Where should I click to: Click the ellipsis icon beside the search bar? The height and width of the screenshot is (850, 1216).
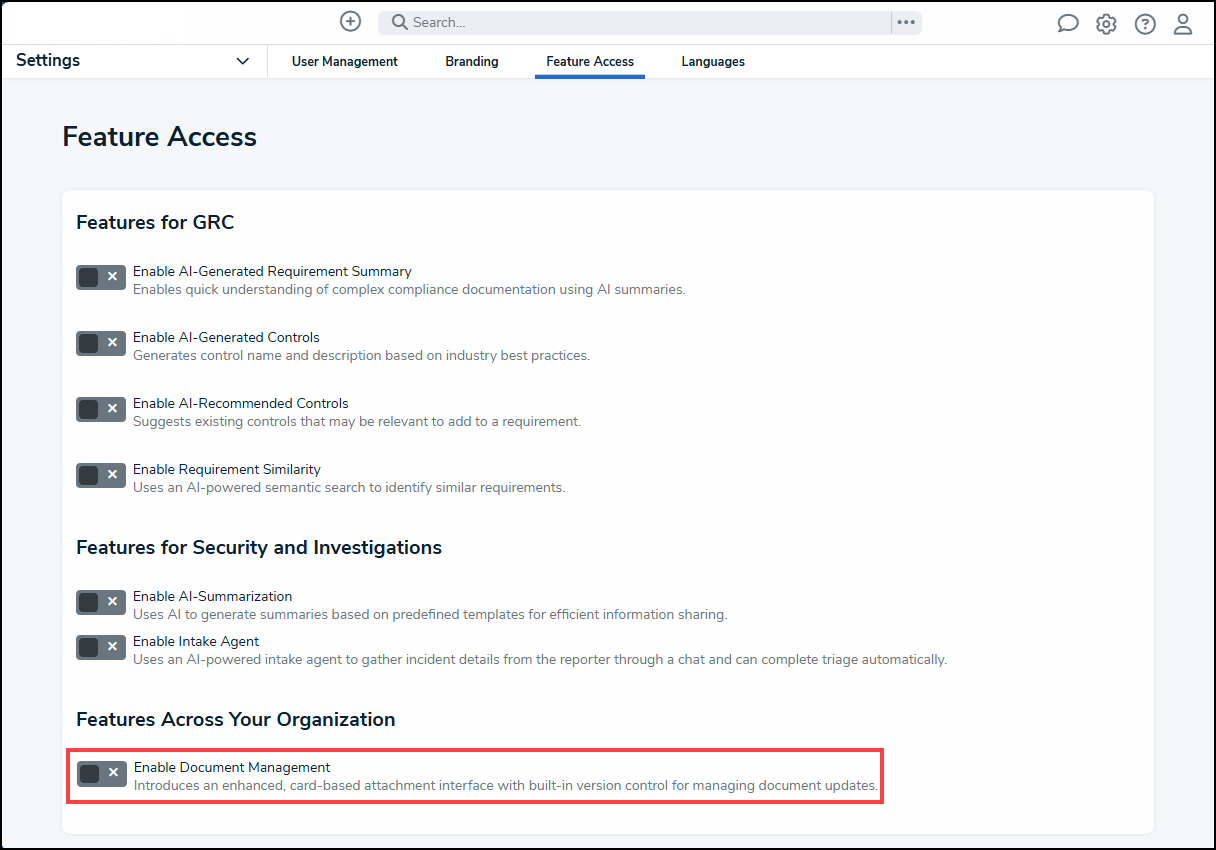(906, 21)
